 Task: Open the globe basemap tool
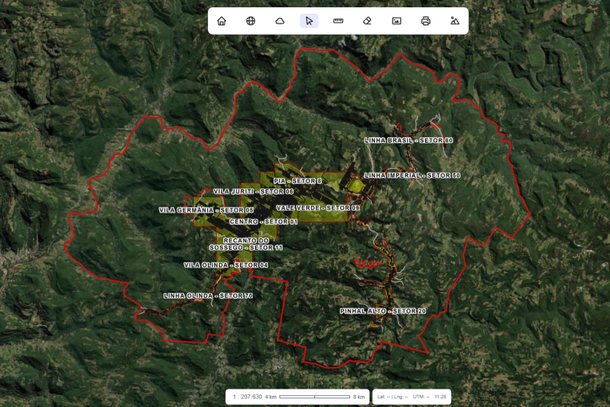coord(251,21)
